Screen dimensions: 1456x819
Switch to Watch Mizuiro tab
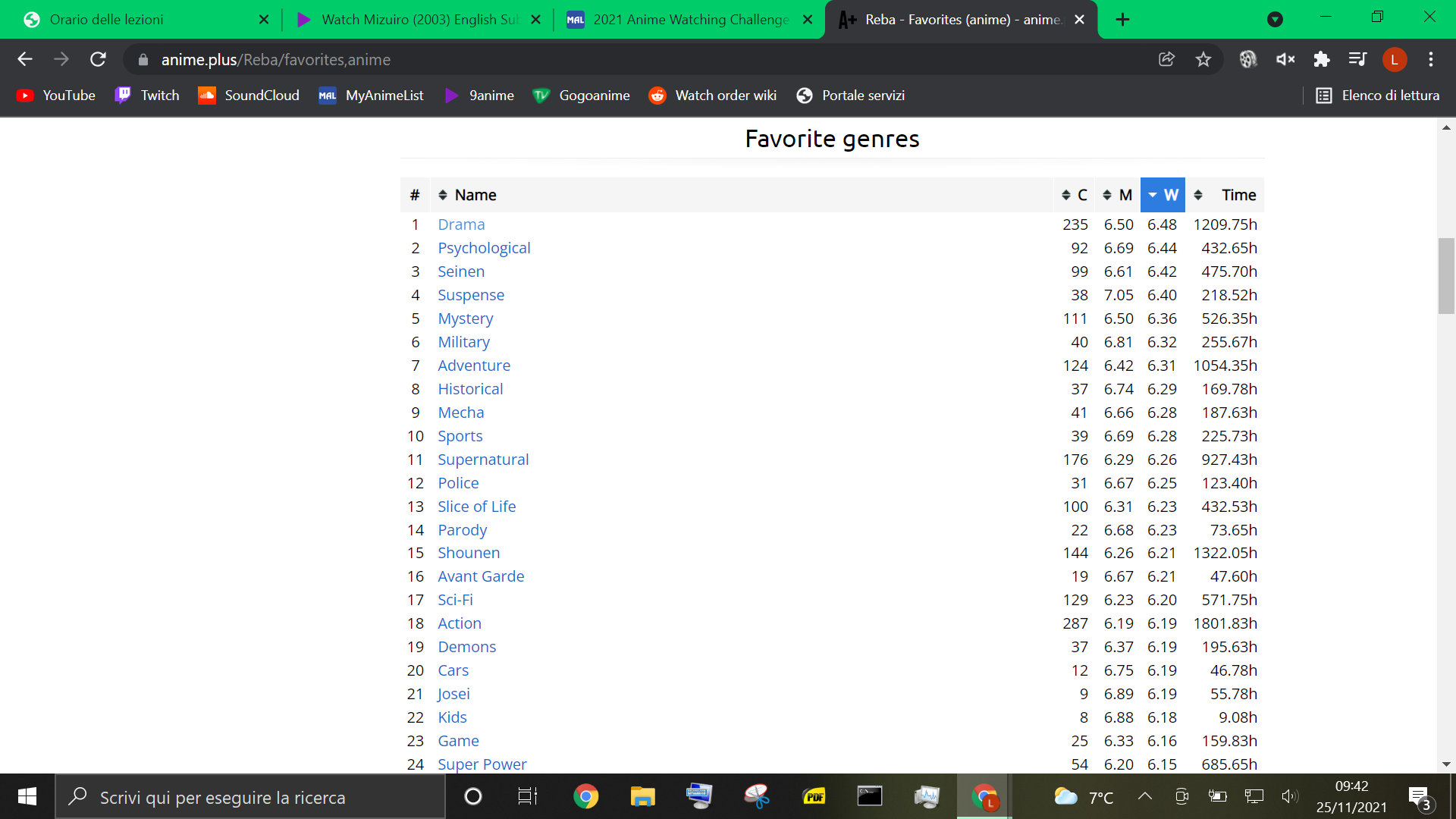pyautogui.click(x=419, y=20)
